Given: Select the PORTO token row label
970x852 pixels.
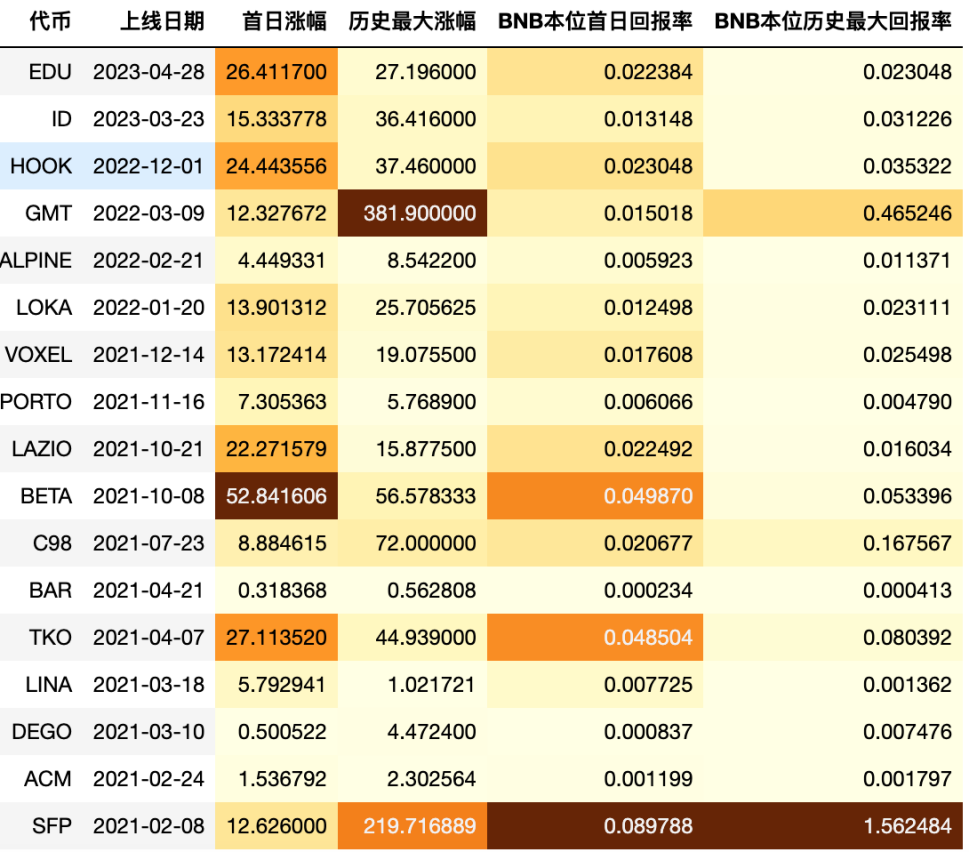Looking at the screenshot, I should [41, 401].
